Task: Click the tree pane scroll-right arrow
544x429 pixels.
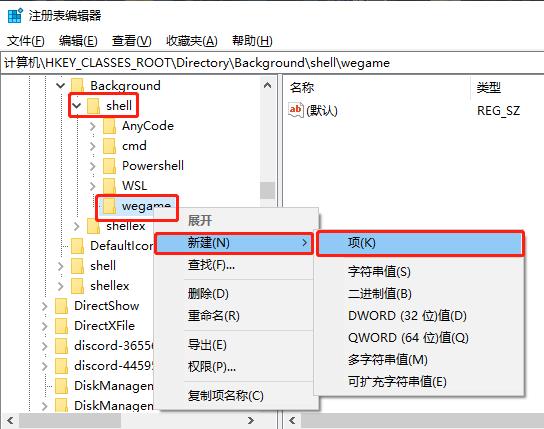Action: pyautogui.click(x=250, y=420)
